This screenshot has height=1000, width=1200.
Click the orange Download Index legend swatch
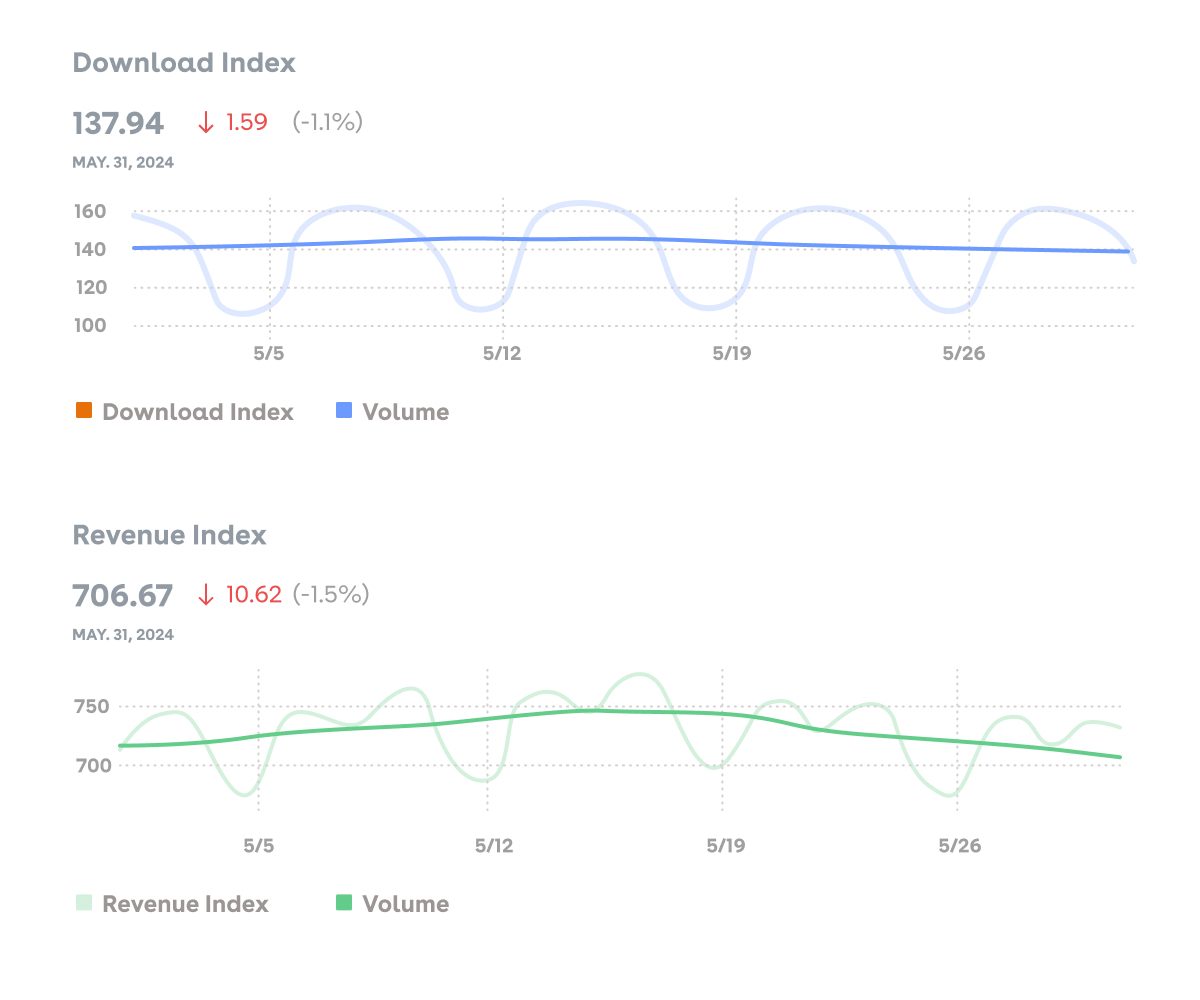tap(84, 411)
